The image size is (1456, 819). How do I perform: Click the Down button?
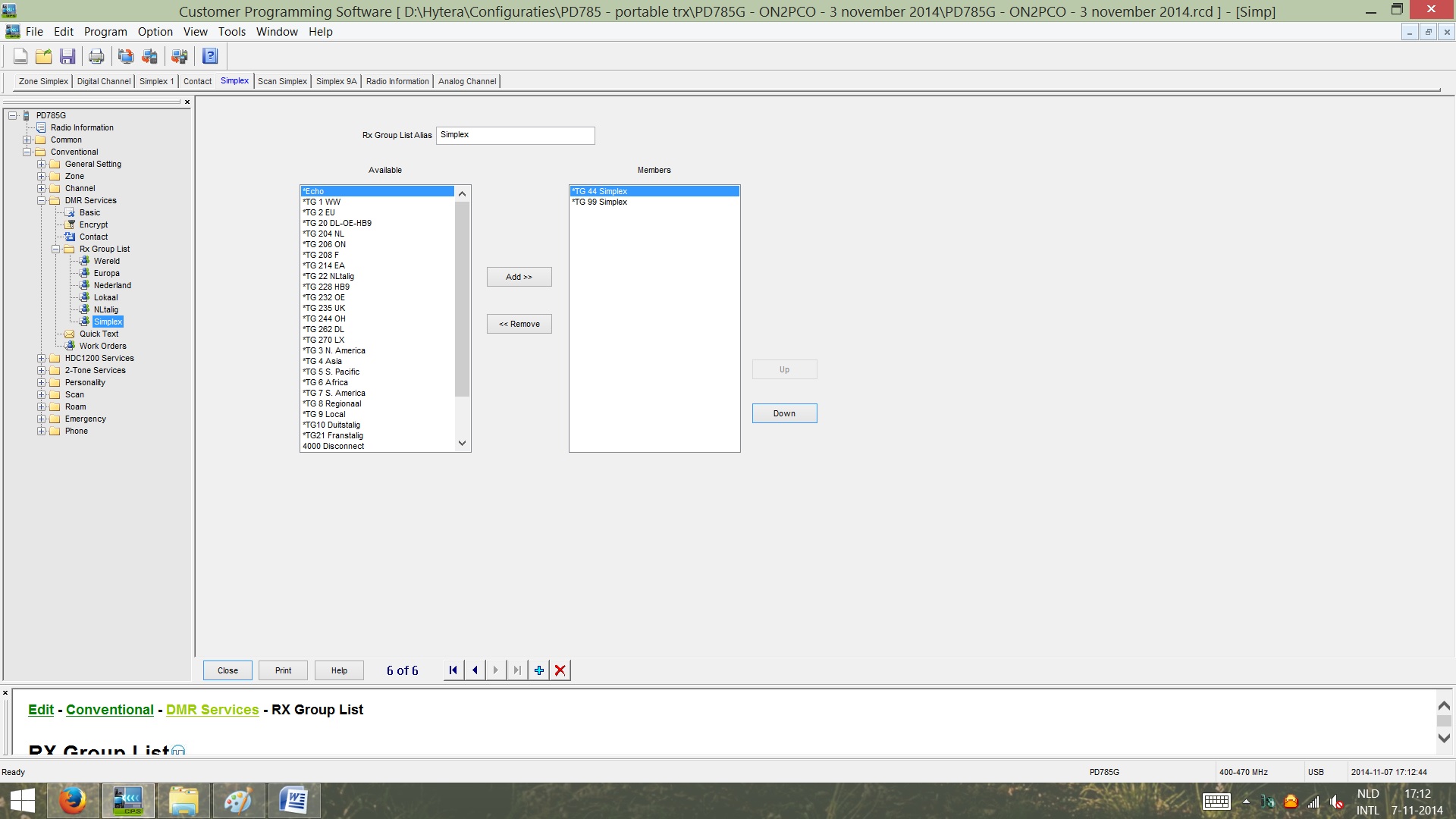[785, 413]
